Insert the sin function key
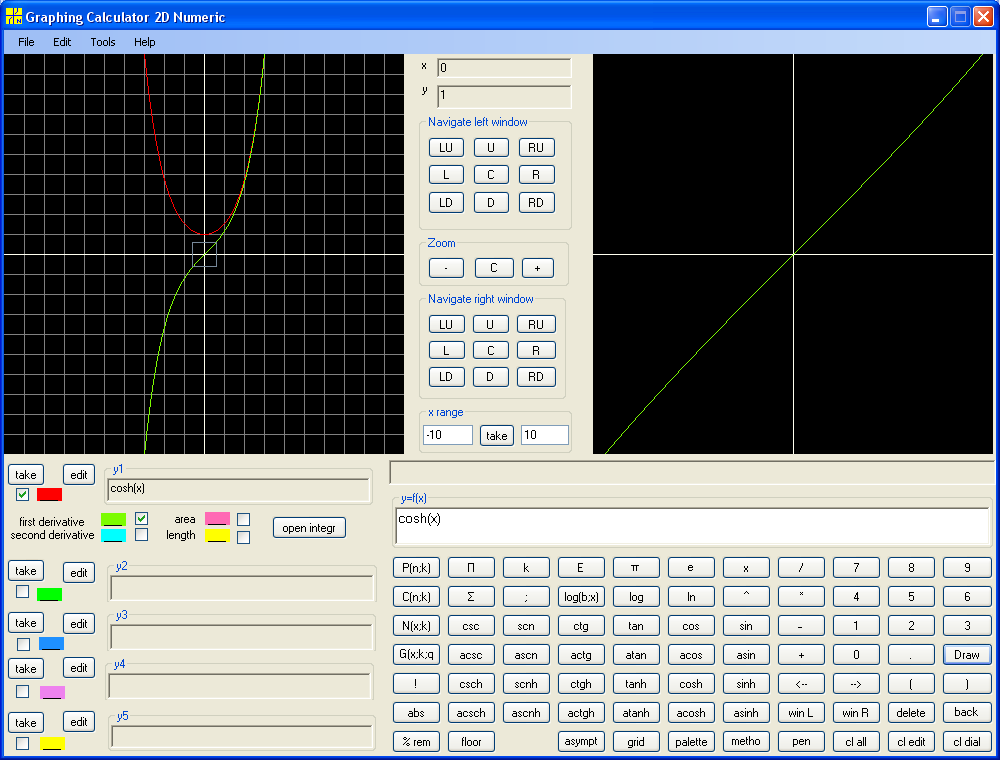Image resolution: width=1000 pixels, height=760 pixels. coord(746,625)
